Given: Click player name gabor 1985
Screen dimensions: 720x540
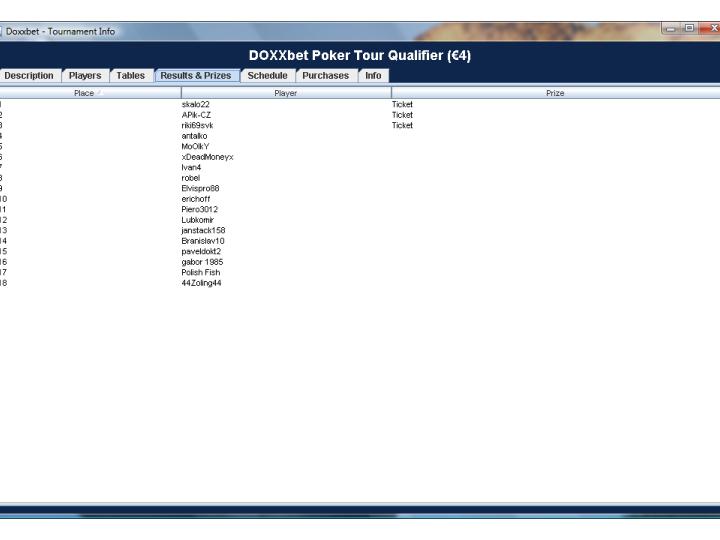Looking at the screenshot, I should coord(202,262).
